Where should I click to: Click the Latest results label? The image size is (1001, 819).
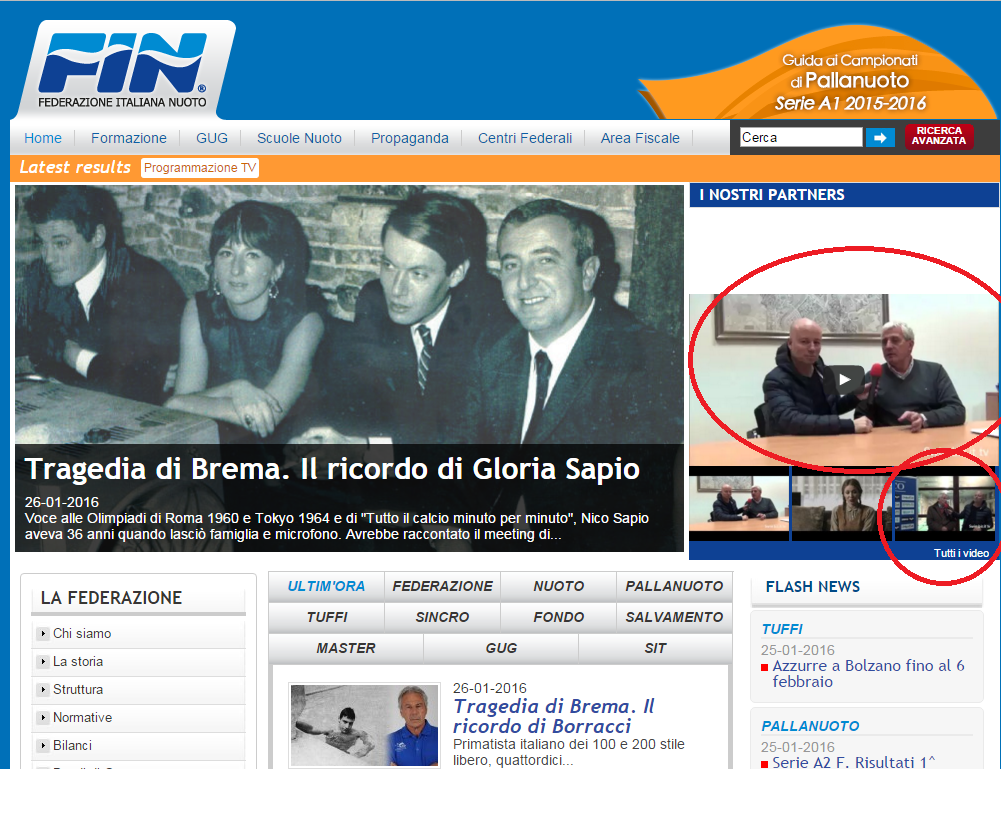(x=75, y=167)
